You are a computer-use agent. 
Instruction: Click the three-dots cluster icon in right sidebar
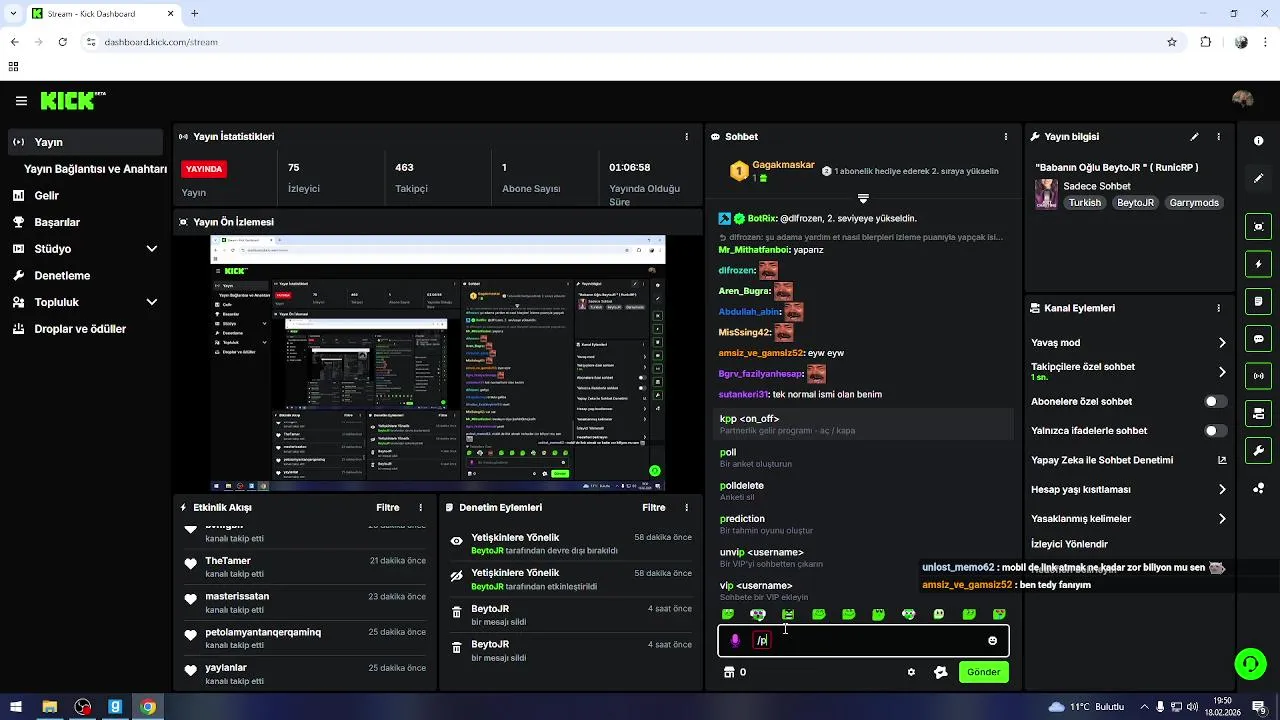pos(1259,488)
